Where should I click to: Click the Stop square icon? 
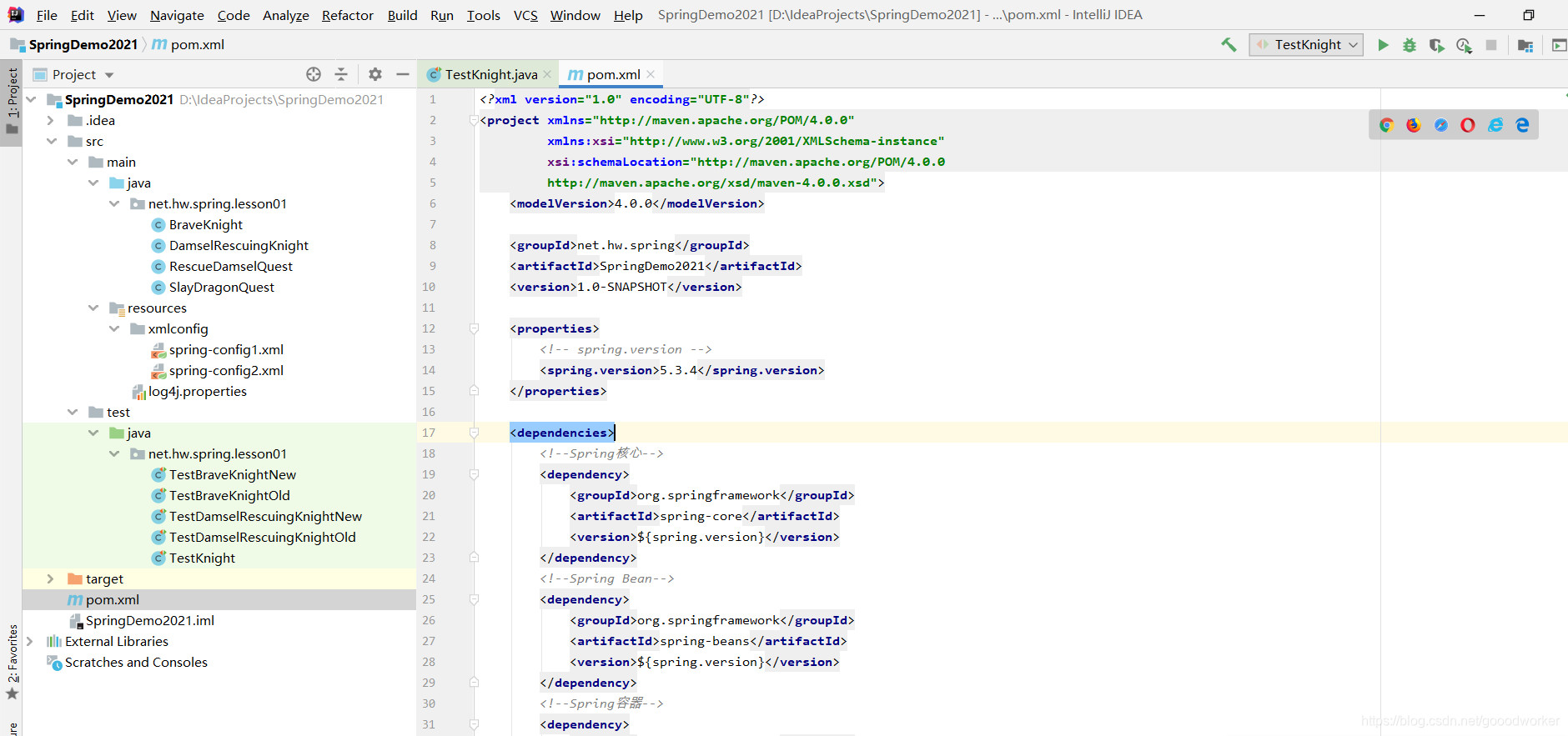tap(1491, 45)
